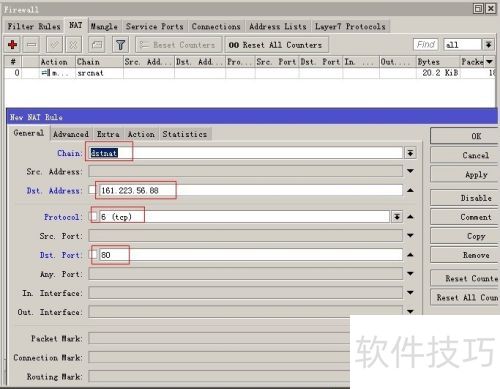Open the Statistics tab in New NAT Rule
The image size is (500, 389).
[185, 134]
